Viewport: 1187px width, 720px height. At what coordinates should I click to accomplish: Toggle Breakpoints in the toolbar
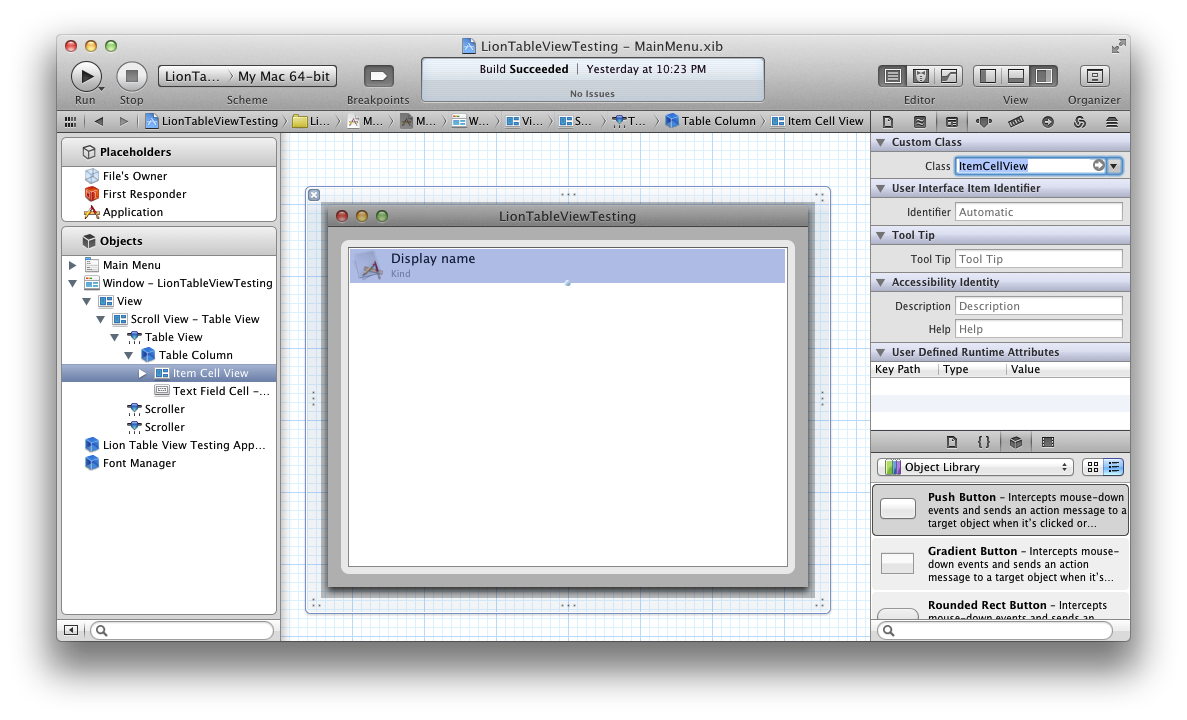pyautogui.click(x=379, y=76)
